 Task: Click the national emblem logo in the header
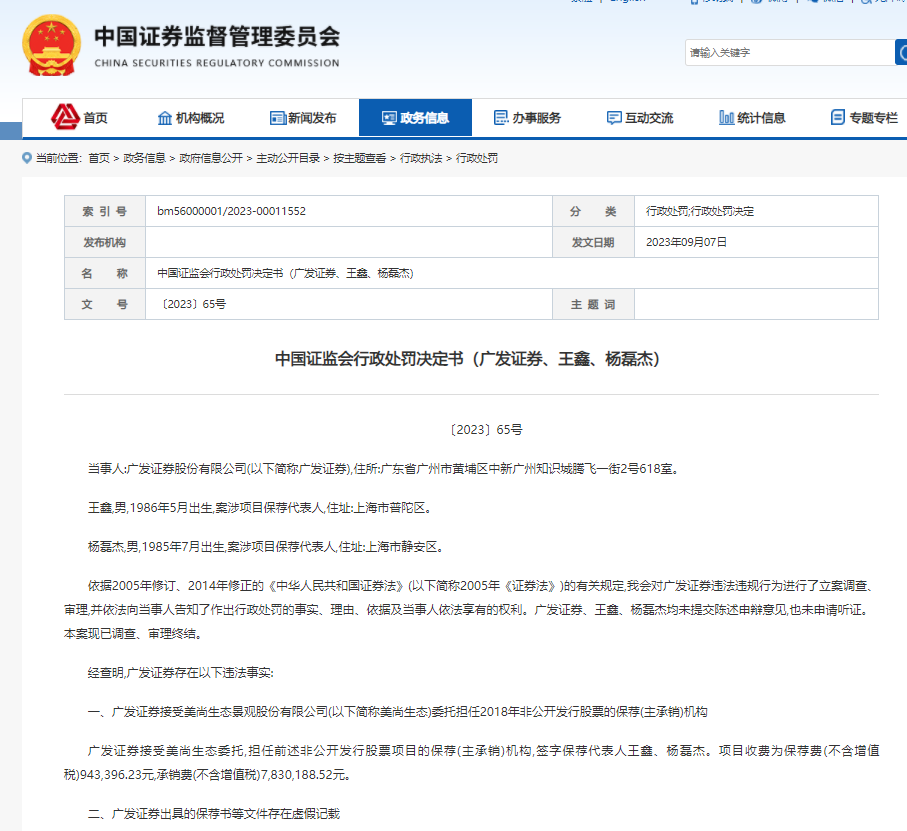[51, 45]
